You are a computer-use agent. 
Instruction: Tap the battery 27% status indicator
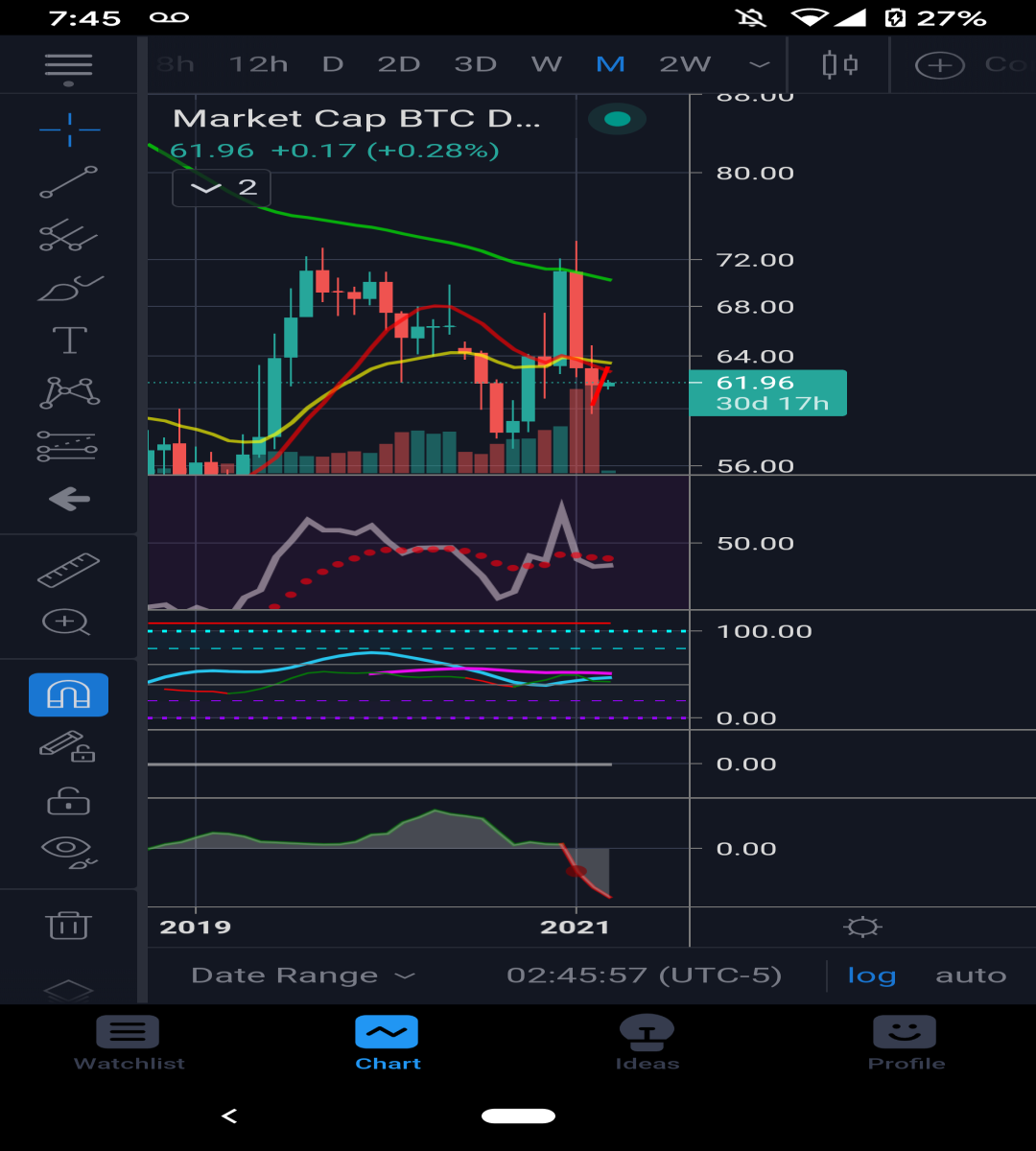click(x=935, y=18)
